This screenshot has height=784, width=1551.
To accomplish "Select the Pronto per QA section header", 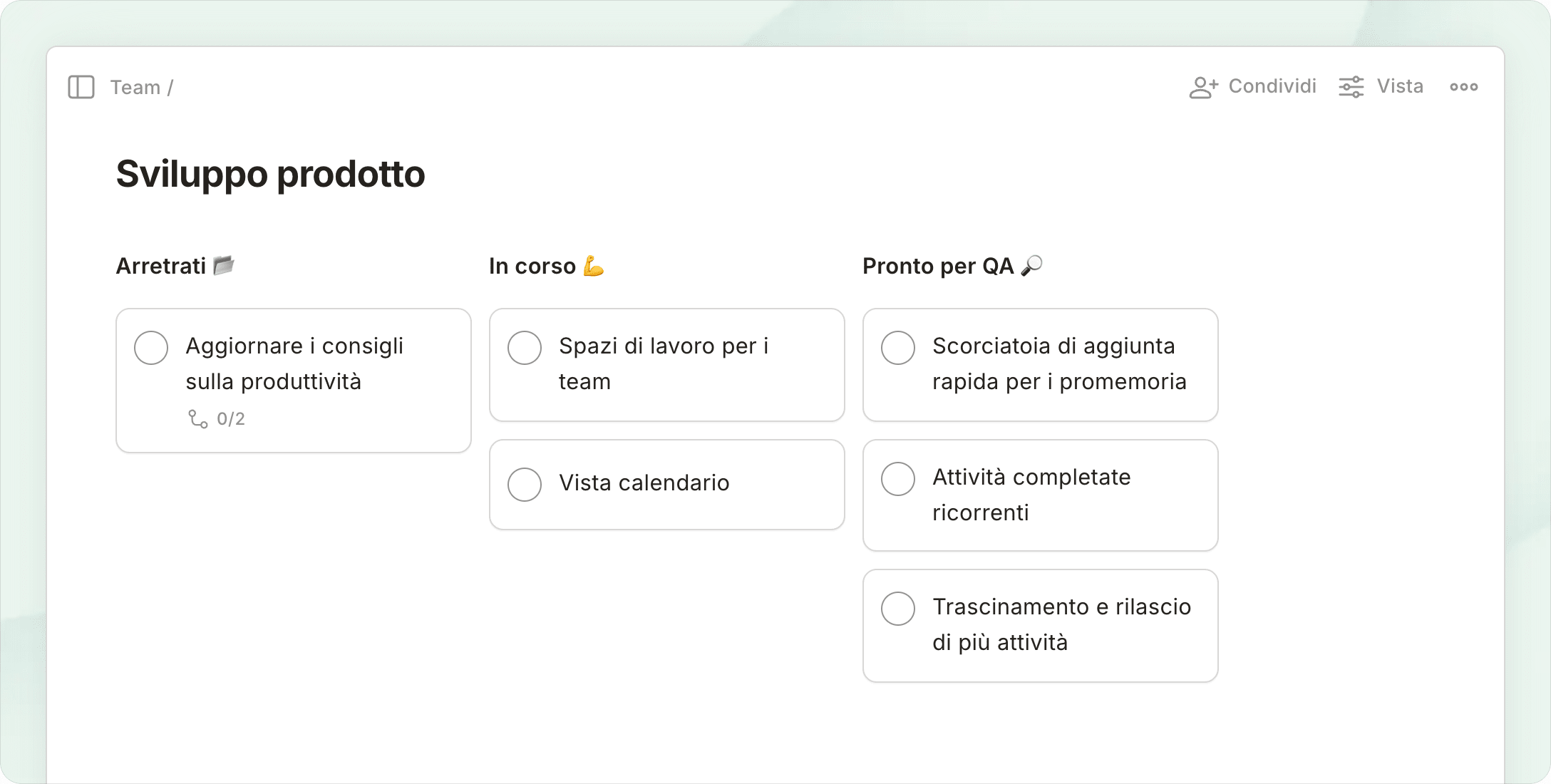I will tap(937, 266).
